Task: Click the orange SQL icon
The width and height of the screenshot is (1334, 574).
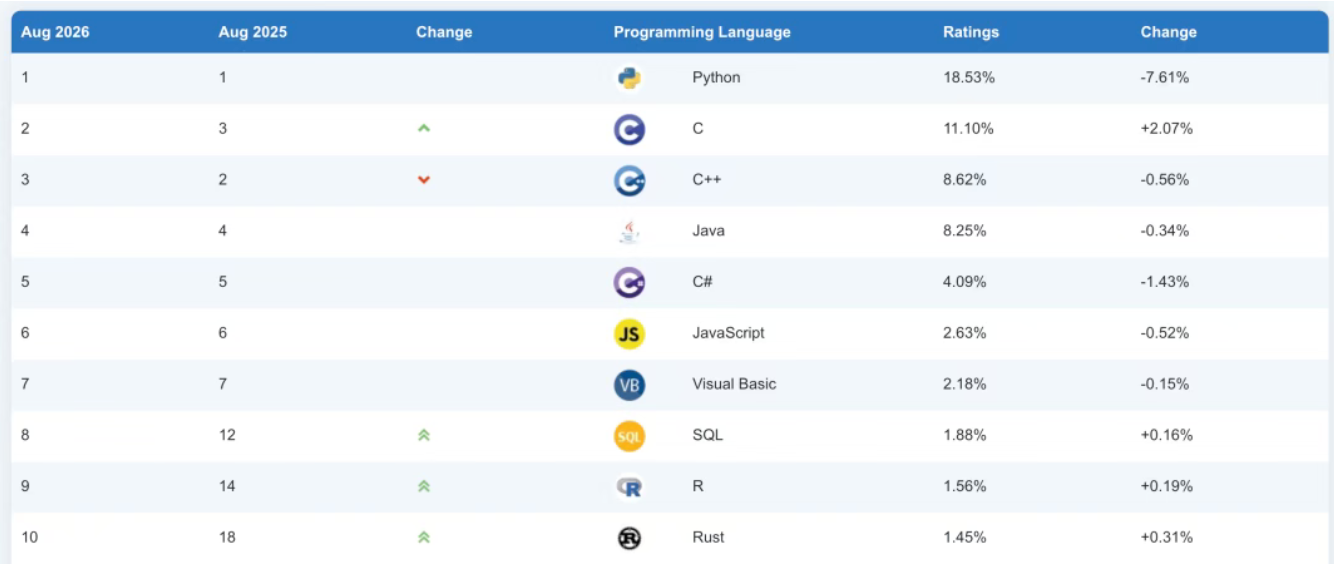Action: click(x=629, y=436)
